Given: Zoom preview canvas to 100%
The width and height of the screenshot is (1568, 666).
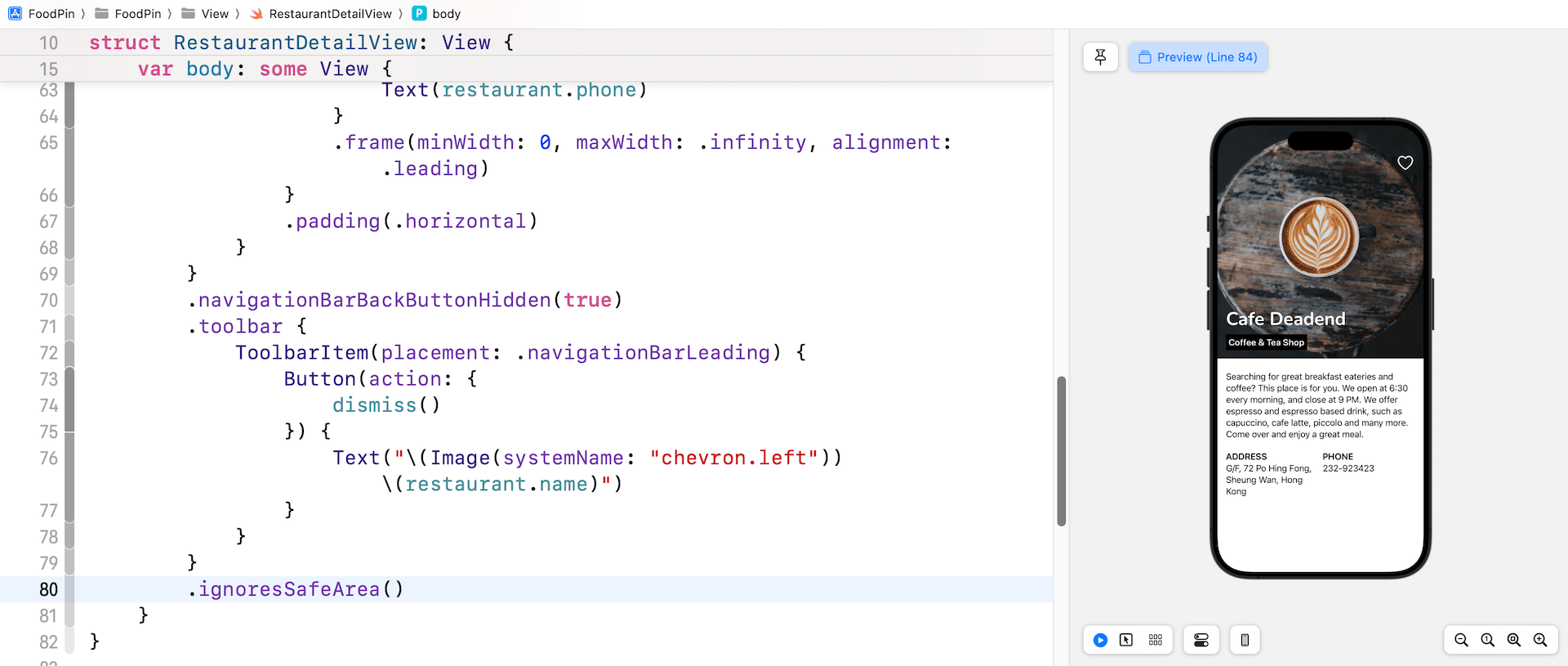Looking at the screenshot, I should coord(1487,640).
